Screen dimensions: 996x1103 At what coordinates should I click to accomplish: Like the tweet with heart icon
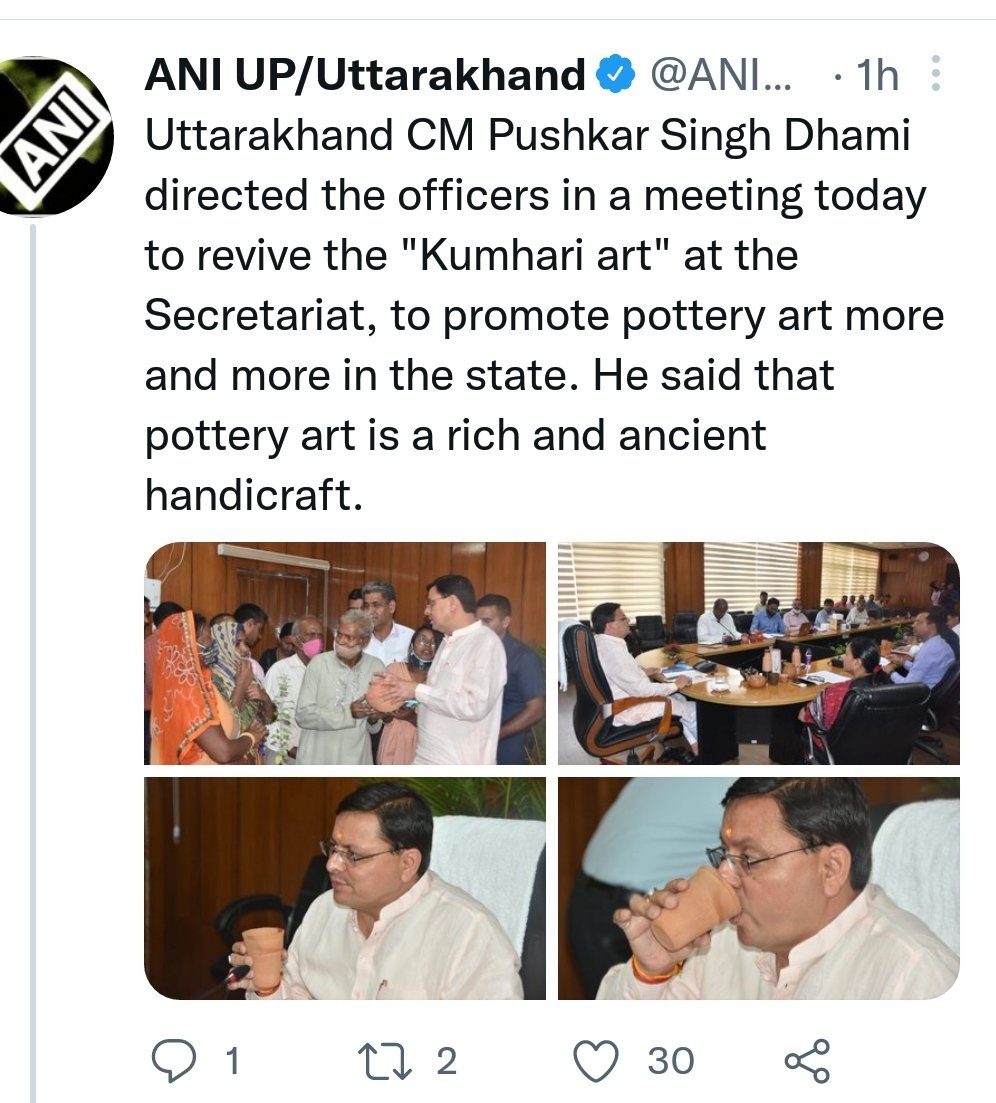[x=596, y=1060]
